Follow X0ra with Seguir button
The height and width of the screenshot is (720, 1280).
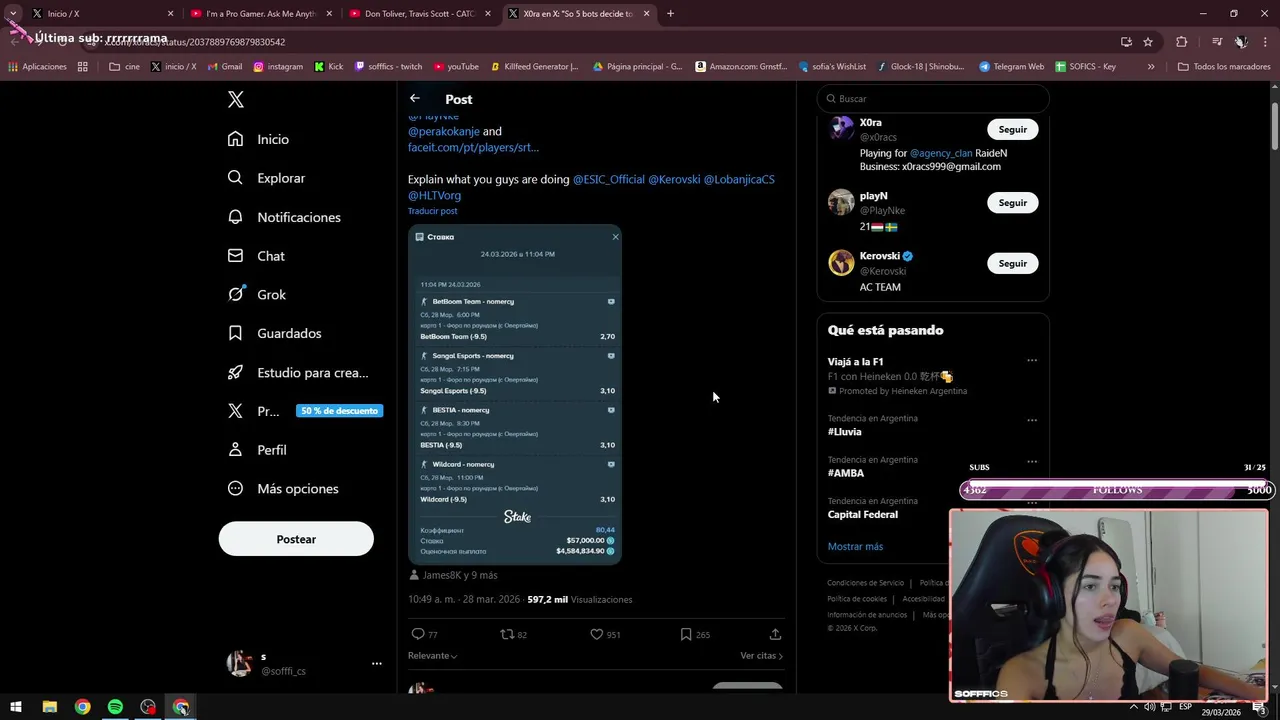coord(1012,129)
